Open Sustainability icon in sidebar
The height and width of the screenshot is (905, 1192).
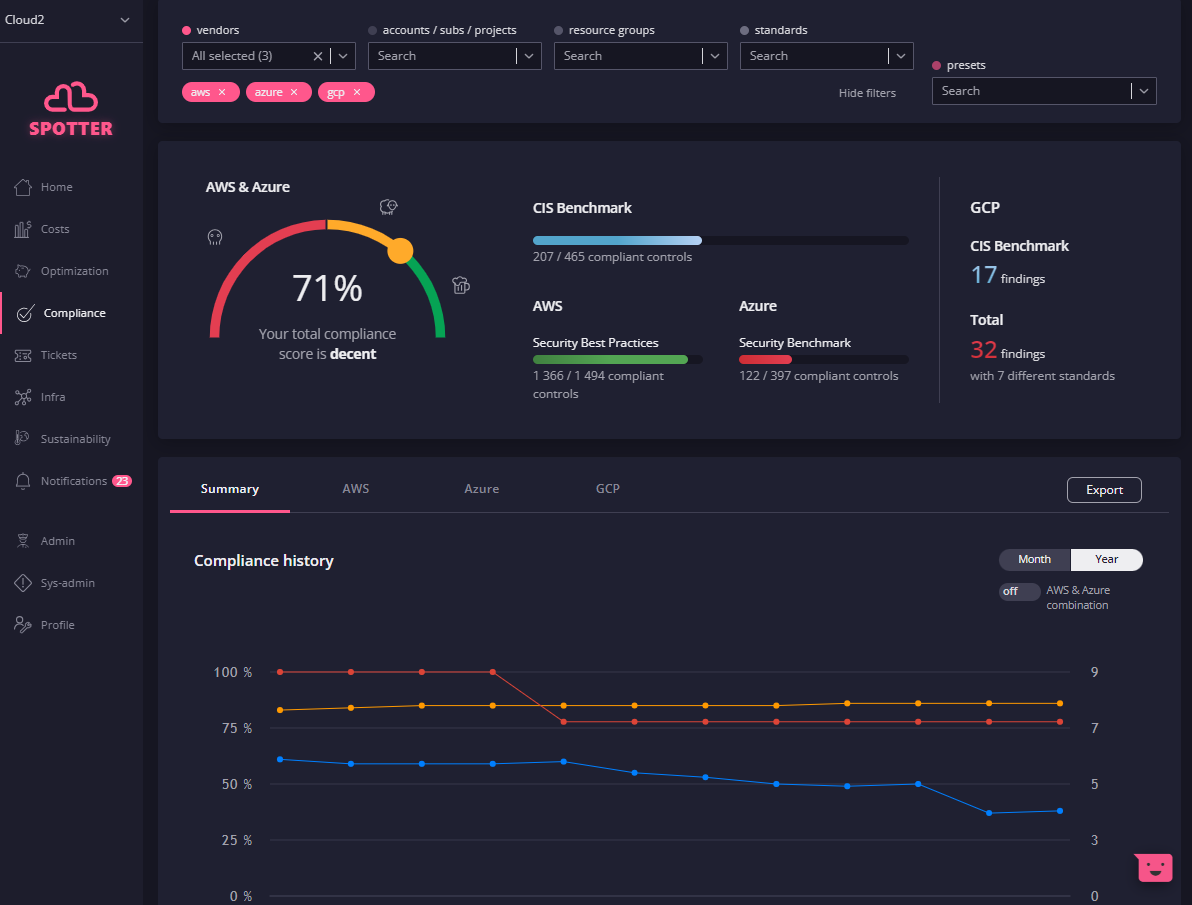pos(23,439)
